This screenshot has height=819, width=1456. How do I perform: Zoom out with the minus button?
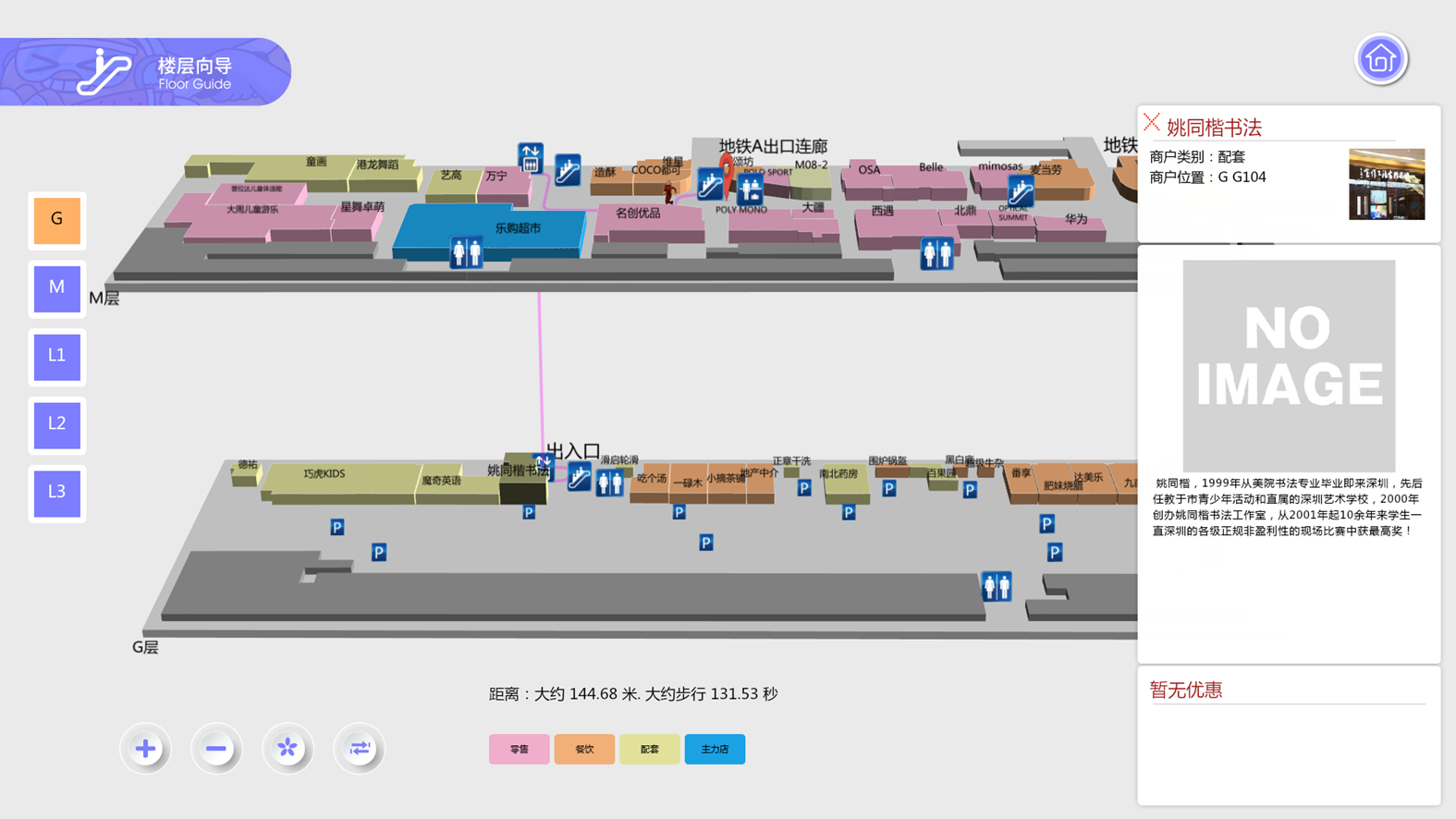pyautogui.click(x=216, y=749)
